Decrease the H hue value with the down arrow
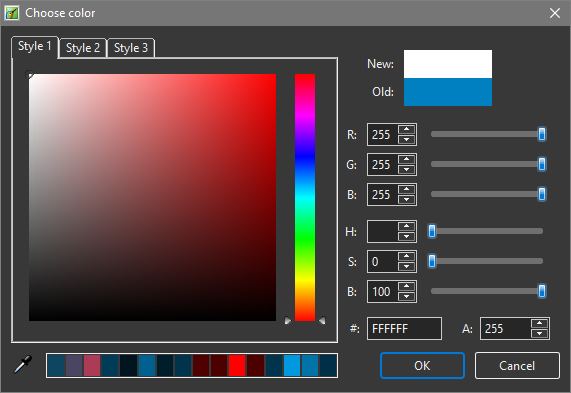 coord(406,236)
